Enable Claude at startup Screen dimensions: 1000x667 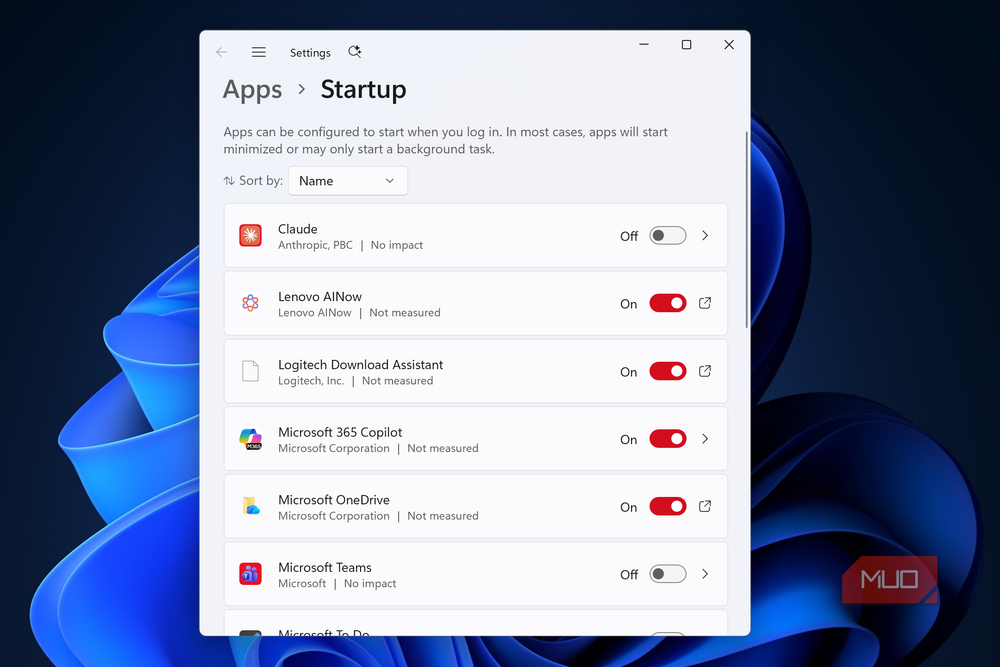[x=668, y=235]
